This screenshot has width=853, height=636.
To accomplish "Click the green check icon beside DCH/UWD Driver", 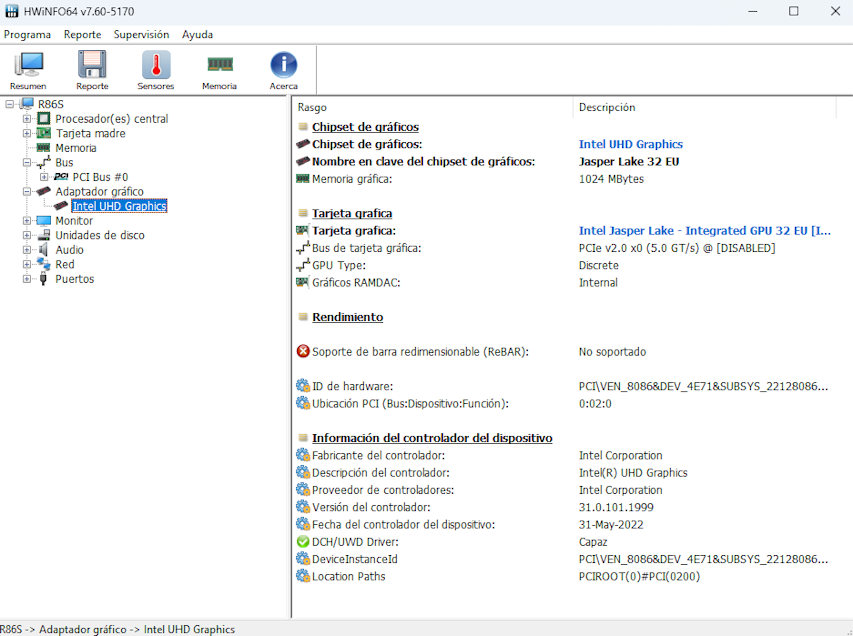I will tap(303, 542).
